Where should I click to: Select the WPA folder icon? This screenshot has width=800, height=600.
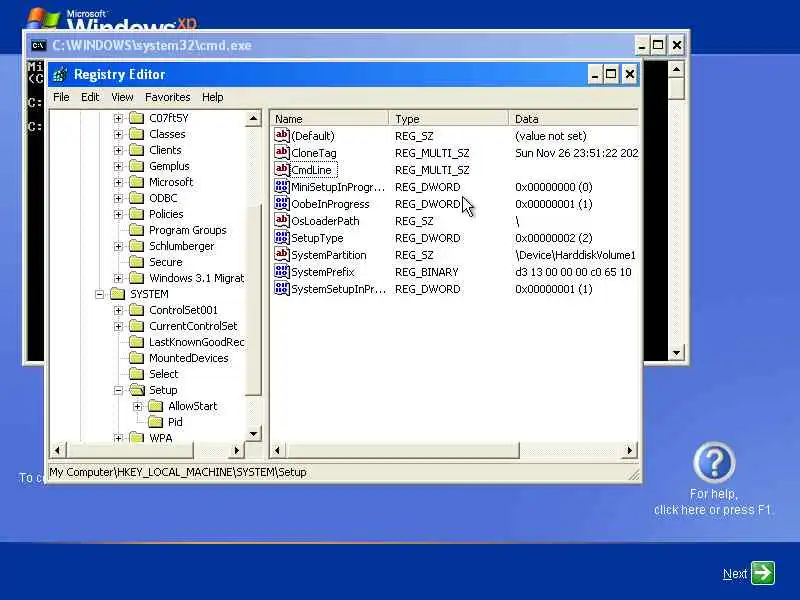click(136, 437)
